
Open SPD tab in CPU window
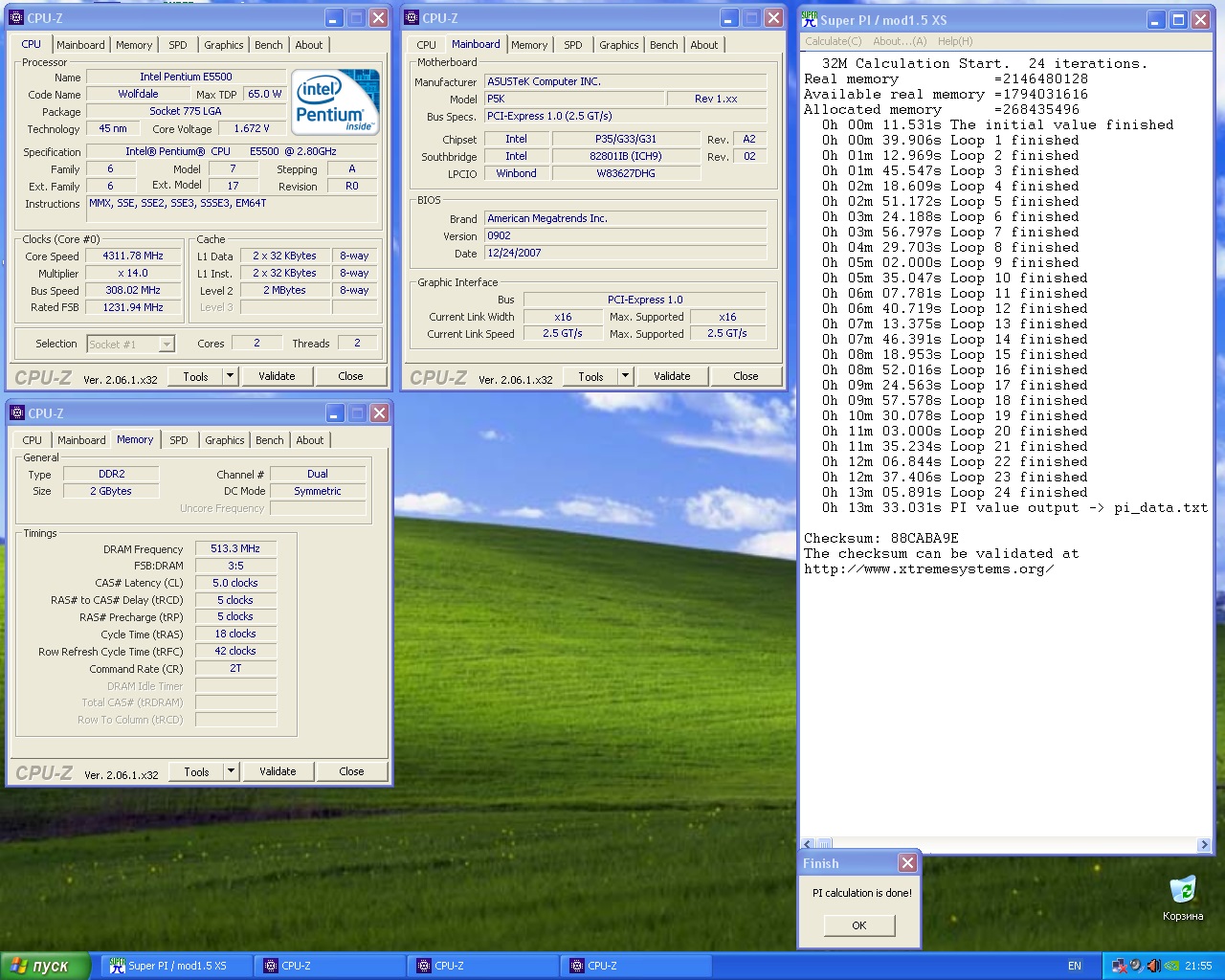pos(178,45)
